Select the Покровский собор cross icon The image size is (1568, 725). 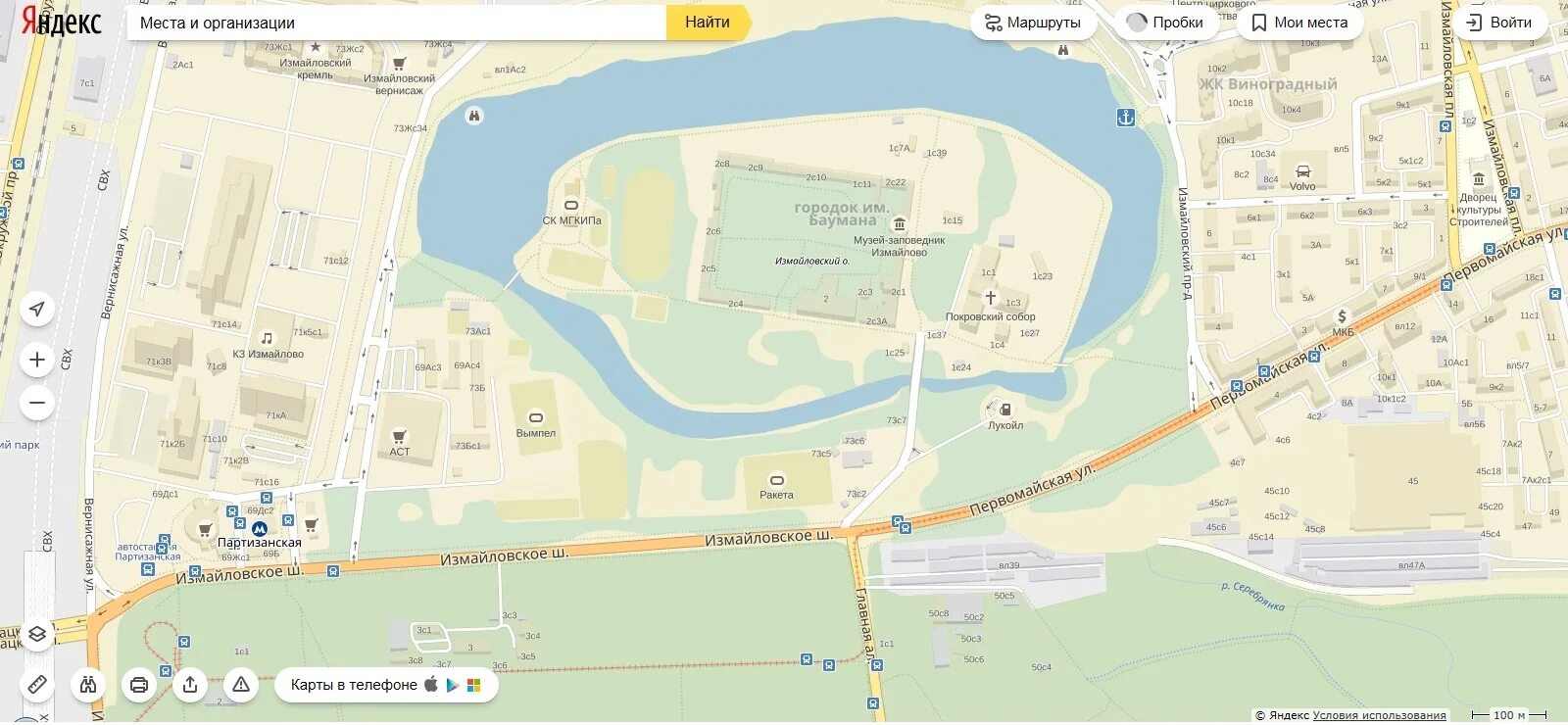coord(990,298)
